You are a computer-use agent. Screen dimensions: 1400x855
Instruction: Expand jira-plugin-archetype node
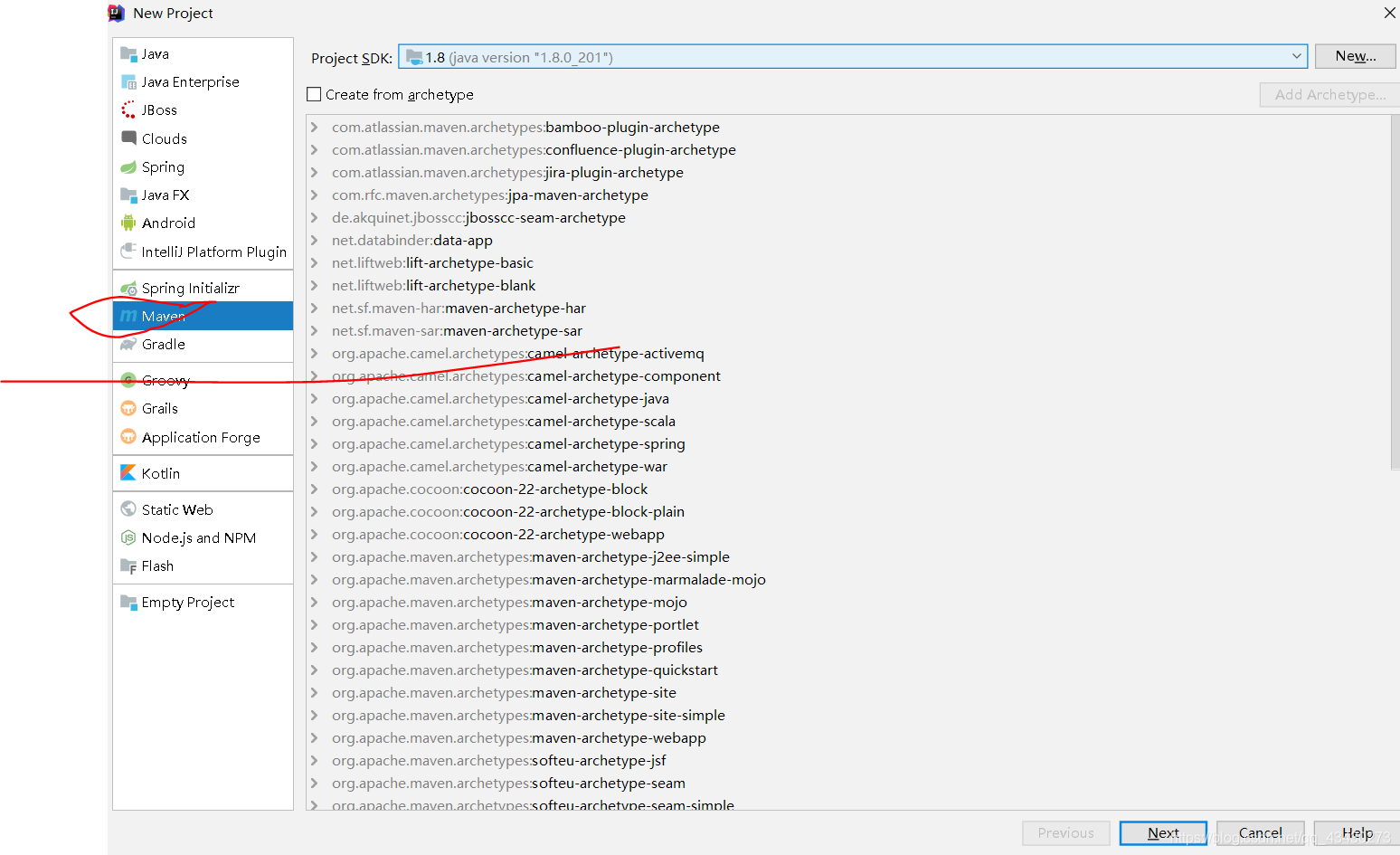[315, 173]
